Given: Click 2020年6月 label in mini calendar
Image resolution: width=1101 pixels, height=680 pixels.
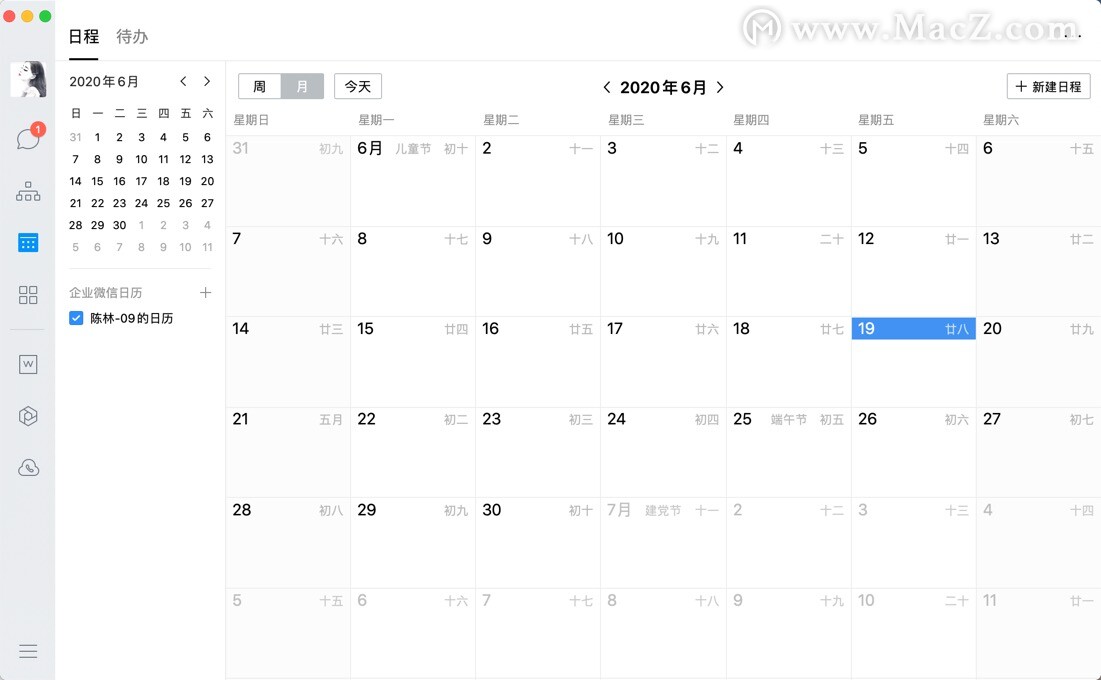Looking at the screenshot, I should (x=104, y=81).
